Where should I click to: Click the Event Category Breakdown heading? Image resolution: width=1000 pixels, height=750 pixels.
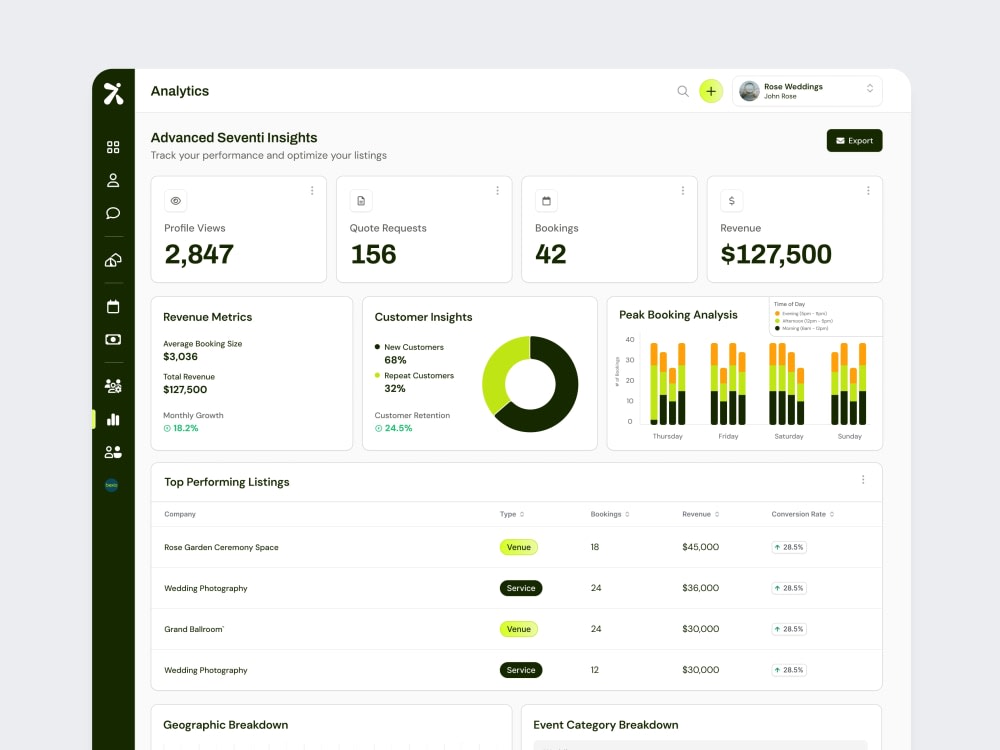(x=606, y=725)
